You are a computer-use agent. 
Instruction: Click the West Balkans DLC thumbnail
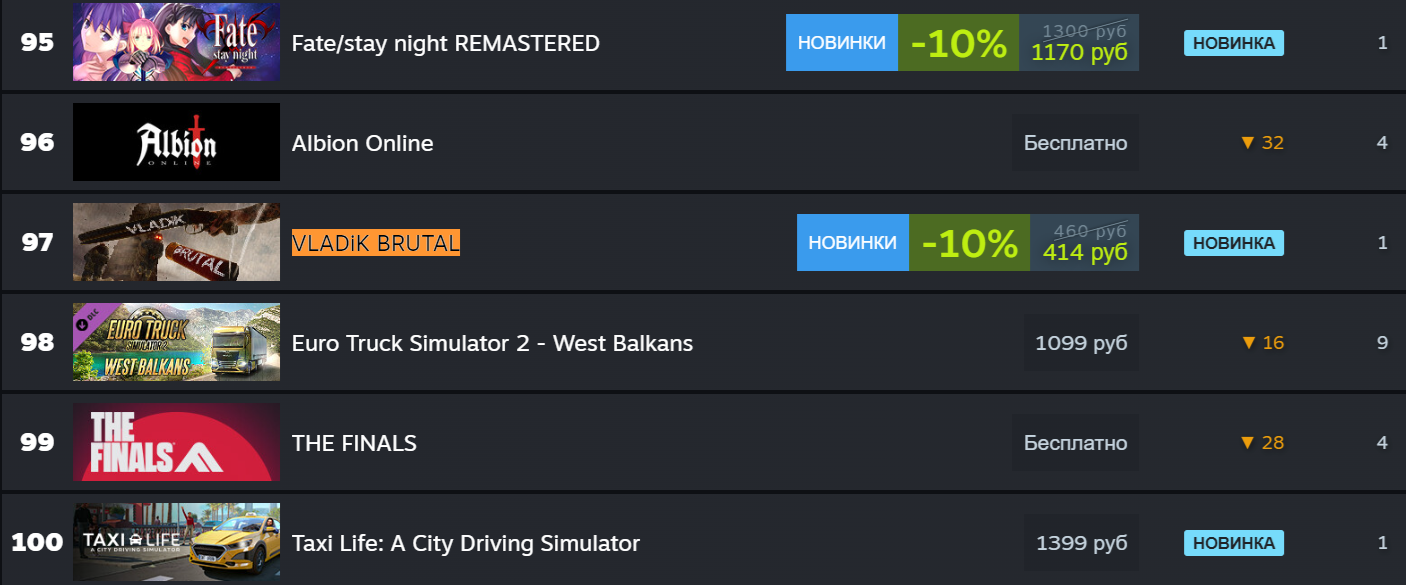[176, 343]
